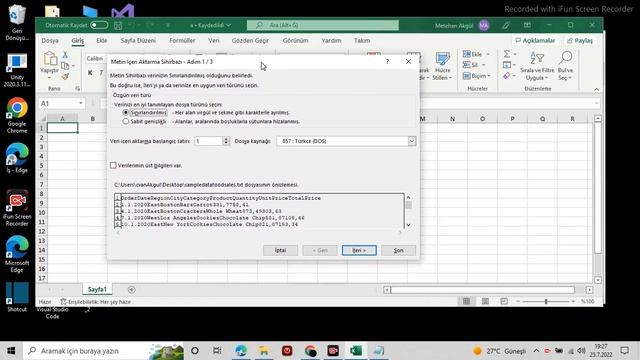Click the user account avatar MA

tap(484, 25)
